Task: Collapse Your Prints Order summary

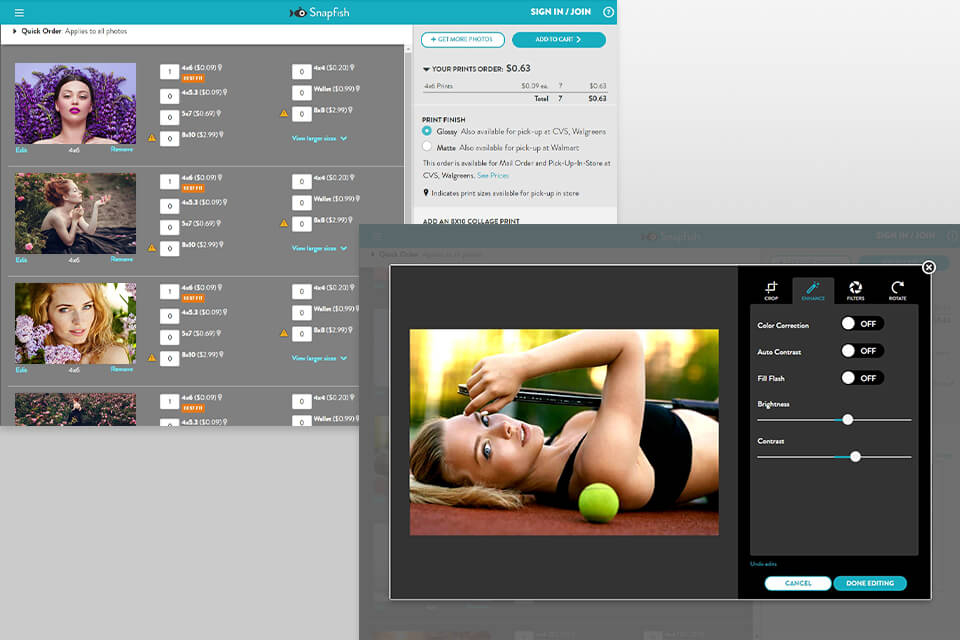Action: pos(426,70)
